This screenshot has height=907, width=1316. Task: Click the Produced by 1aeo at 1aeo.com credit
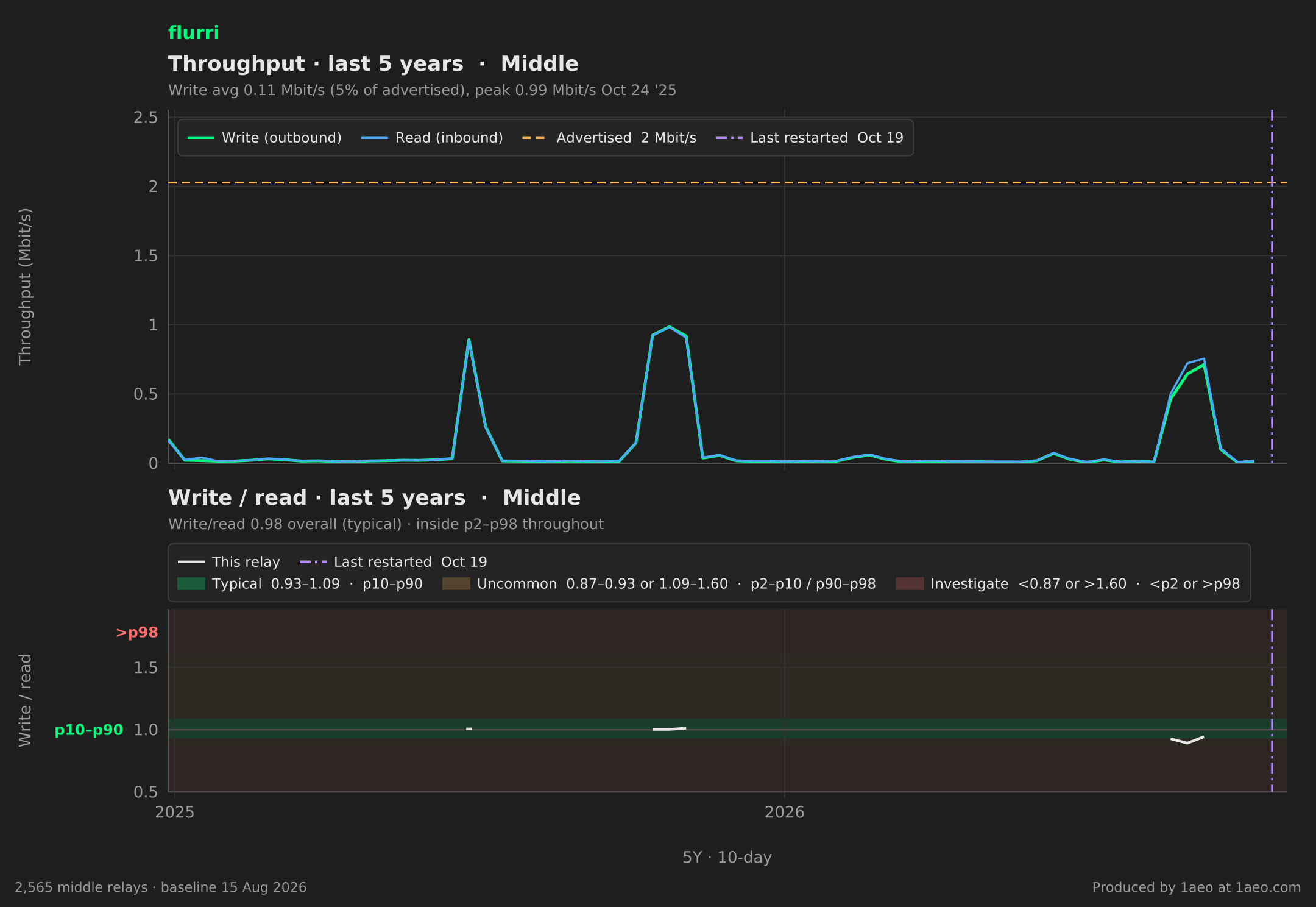coord(1197,887)
